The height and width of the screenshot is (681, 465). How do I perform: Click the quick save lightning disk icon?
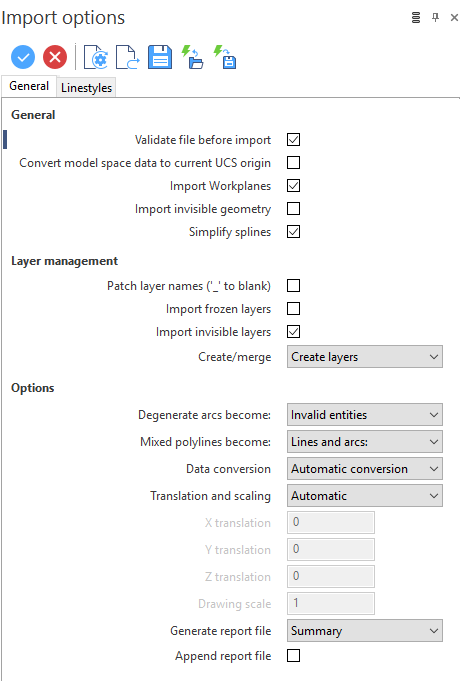(x=224, y=57)
